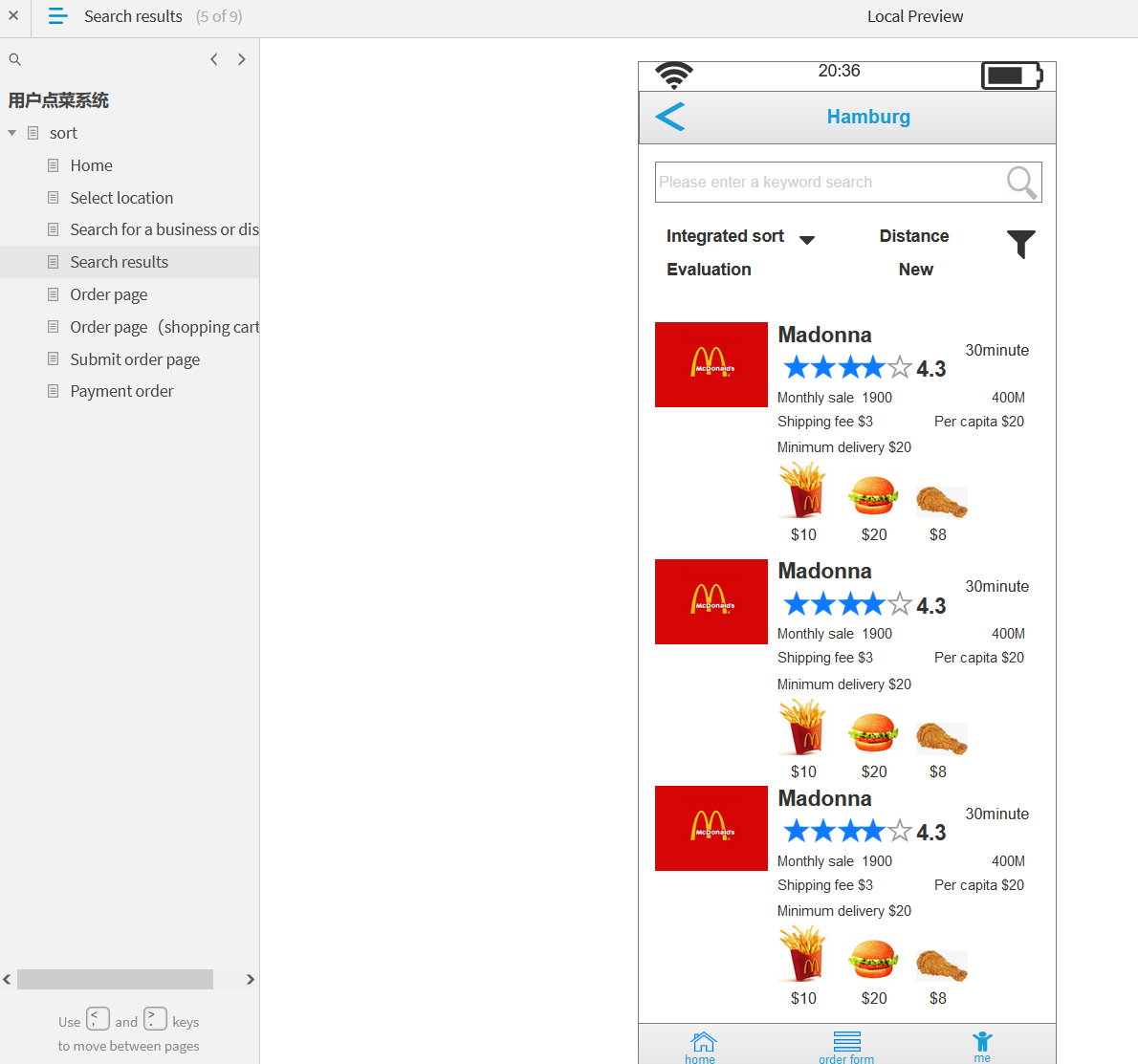The width and height of the screenshot is (1138, 1064).
Task: Open the second Madonna restaurant title
Action: tap(824, 572)
